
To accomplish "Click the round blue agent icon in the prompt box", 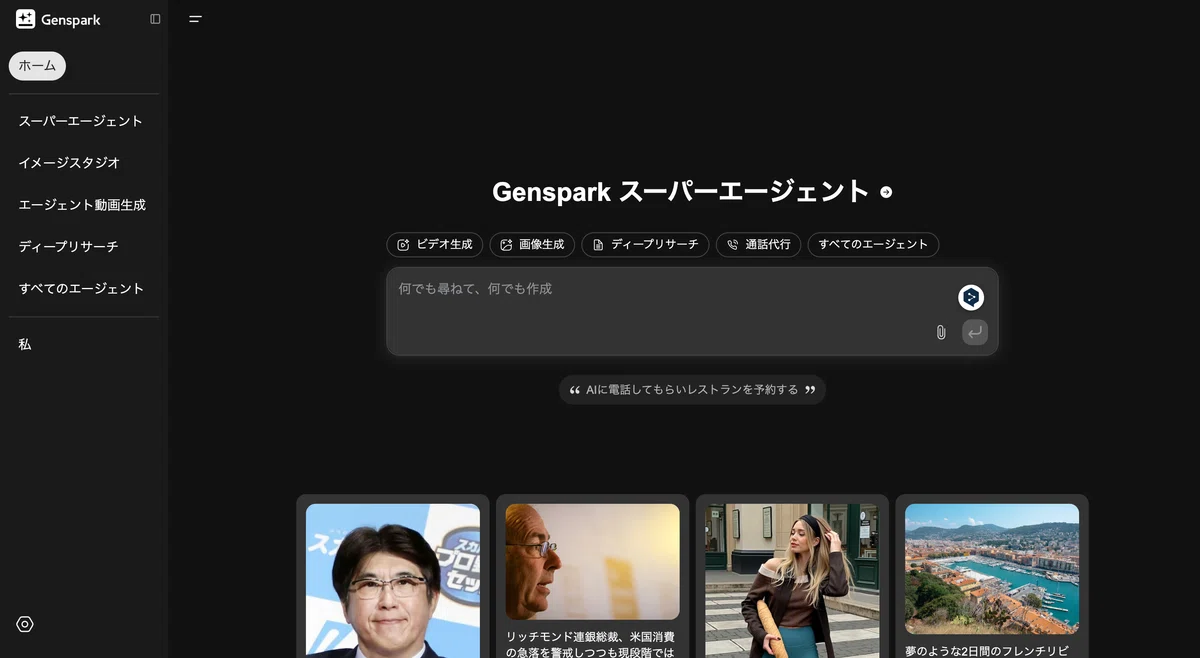I will tap(971, 297).
